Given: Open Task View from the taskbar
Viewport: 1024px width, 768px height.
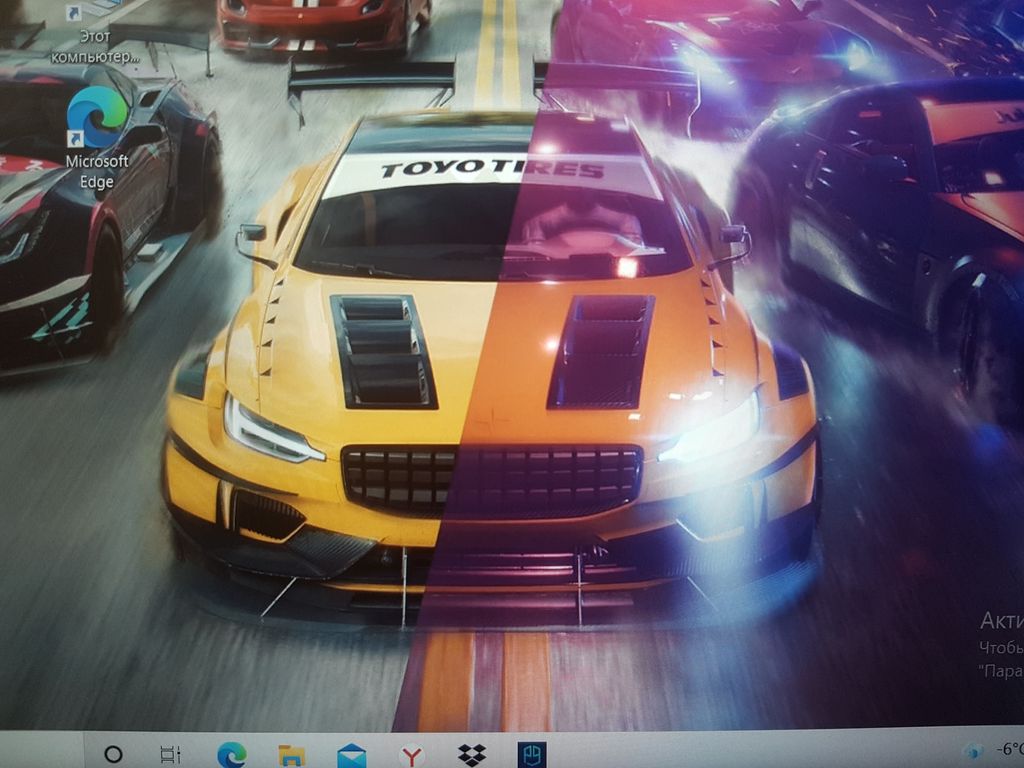Looking at the screenshot, I should tap(171, 754).
